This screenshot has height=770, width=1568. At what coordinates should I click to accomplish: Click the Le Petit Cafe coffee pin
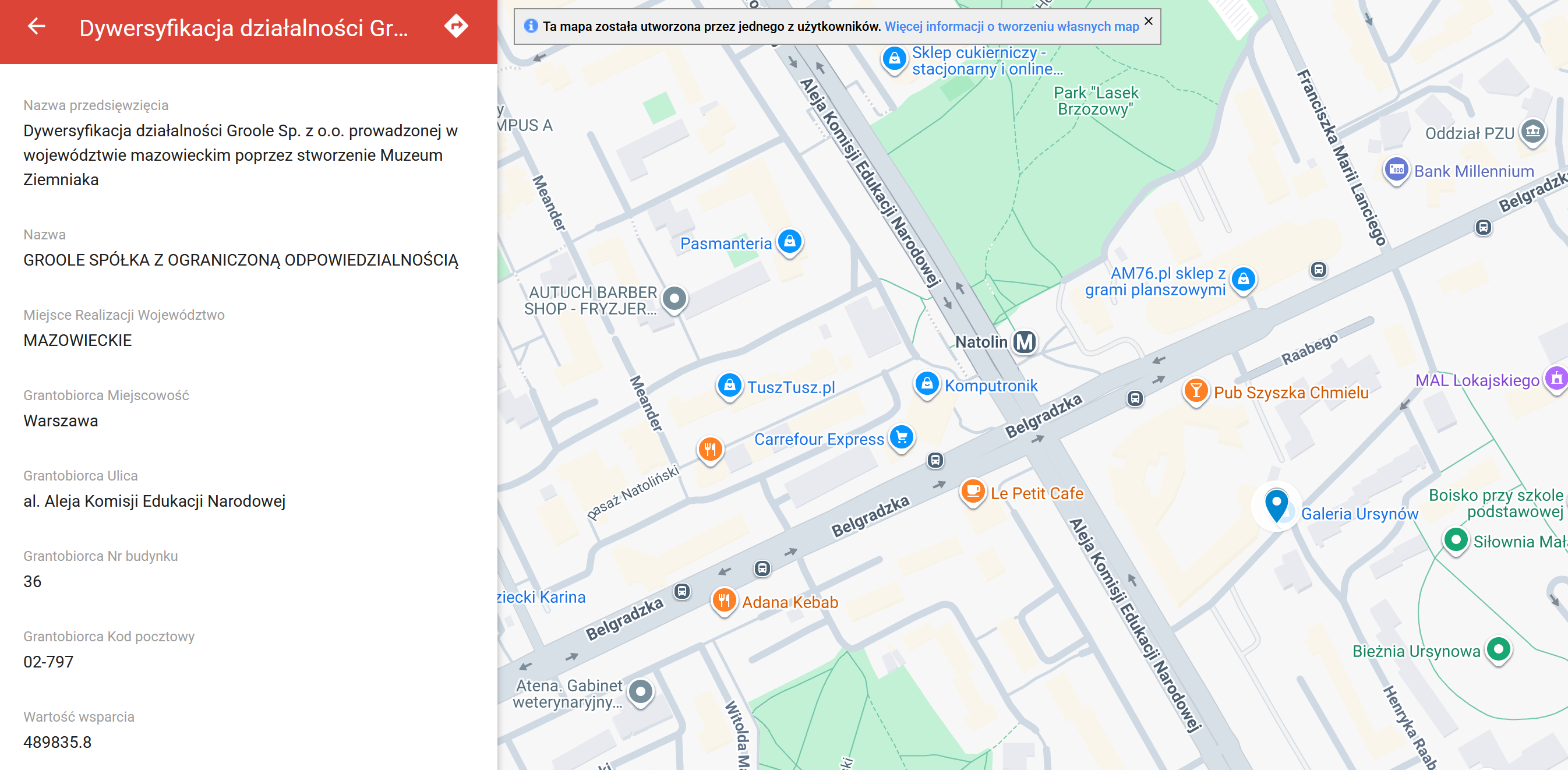[x=973, y=490]
